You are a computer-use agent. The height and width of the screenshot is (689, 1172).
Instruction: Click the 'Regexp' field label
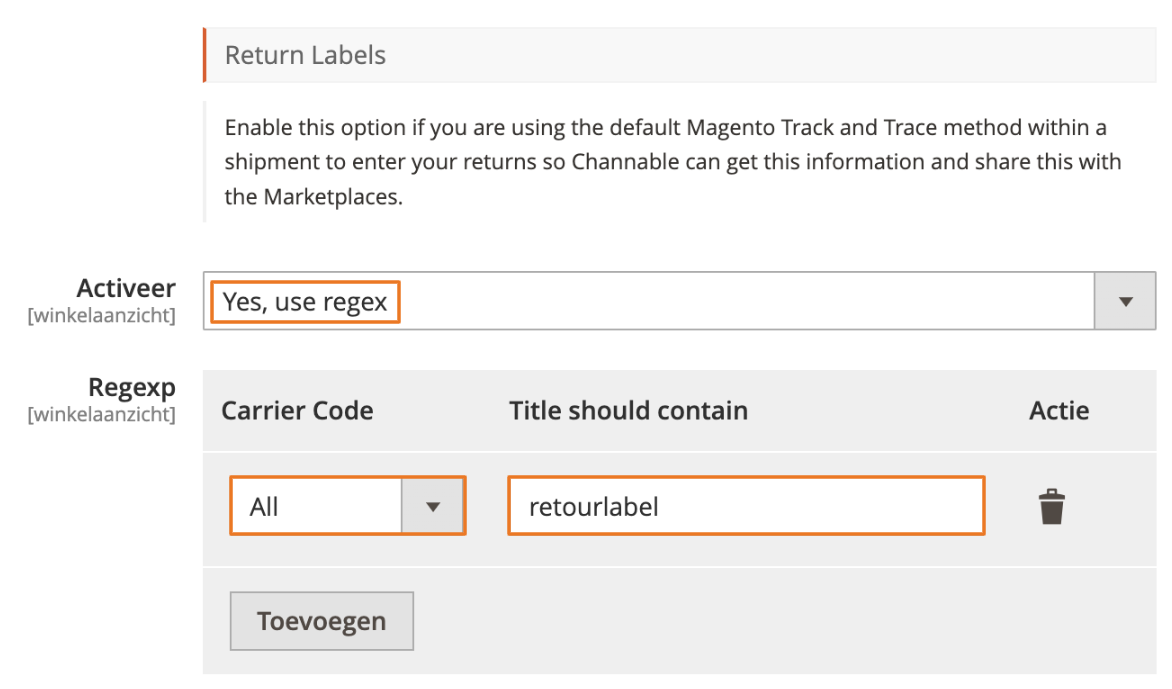(131, 387)
